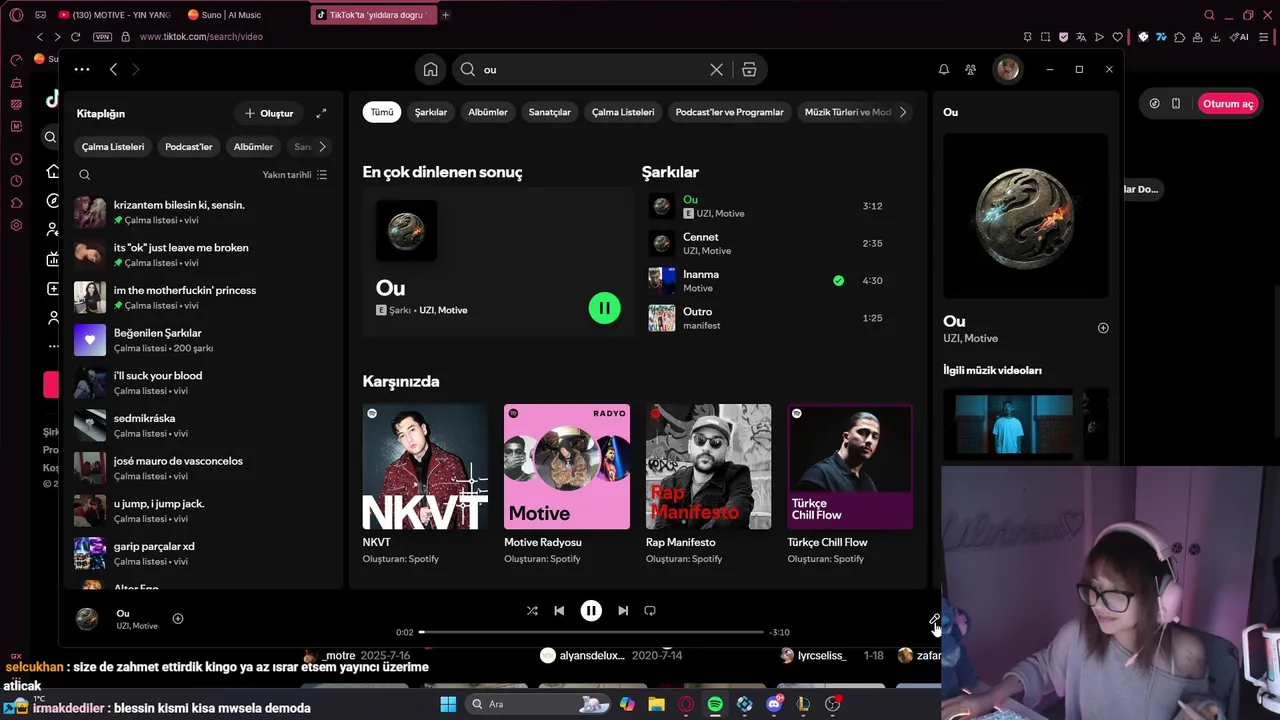
Task: Pause playback in the bottom player
Action: tap(591, 610)
